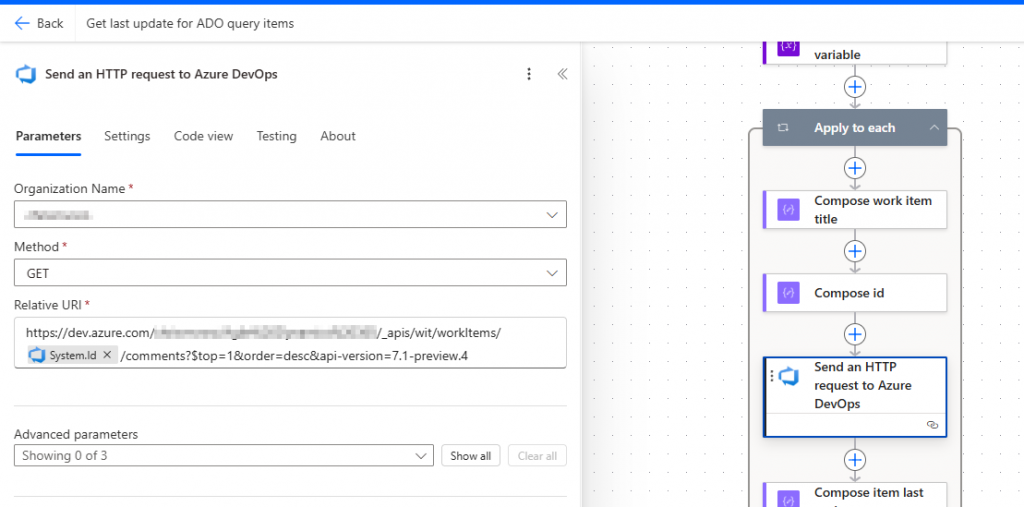1024x507 pixels.
Task: Open the Testing tab
Action: click(276, 136)
